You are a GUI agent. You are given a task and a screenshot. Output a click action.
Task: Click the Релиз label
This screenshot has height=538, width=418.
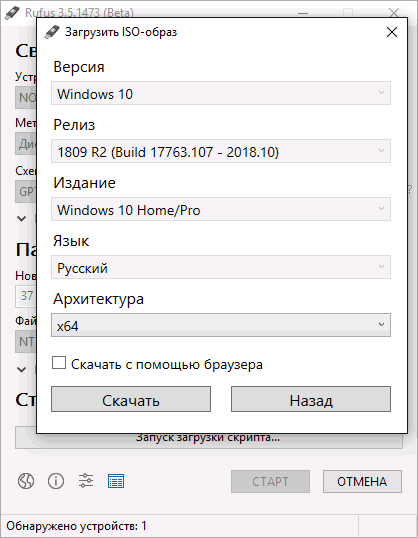pyautogui.click(x=74, y=125)
